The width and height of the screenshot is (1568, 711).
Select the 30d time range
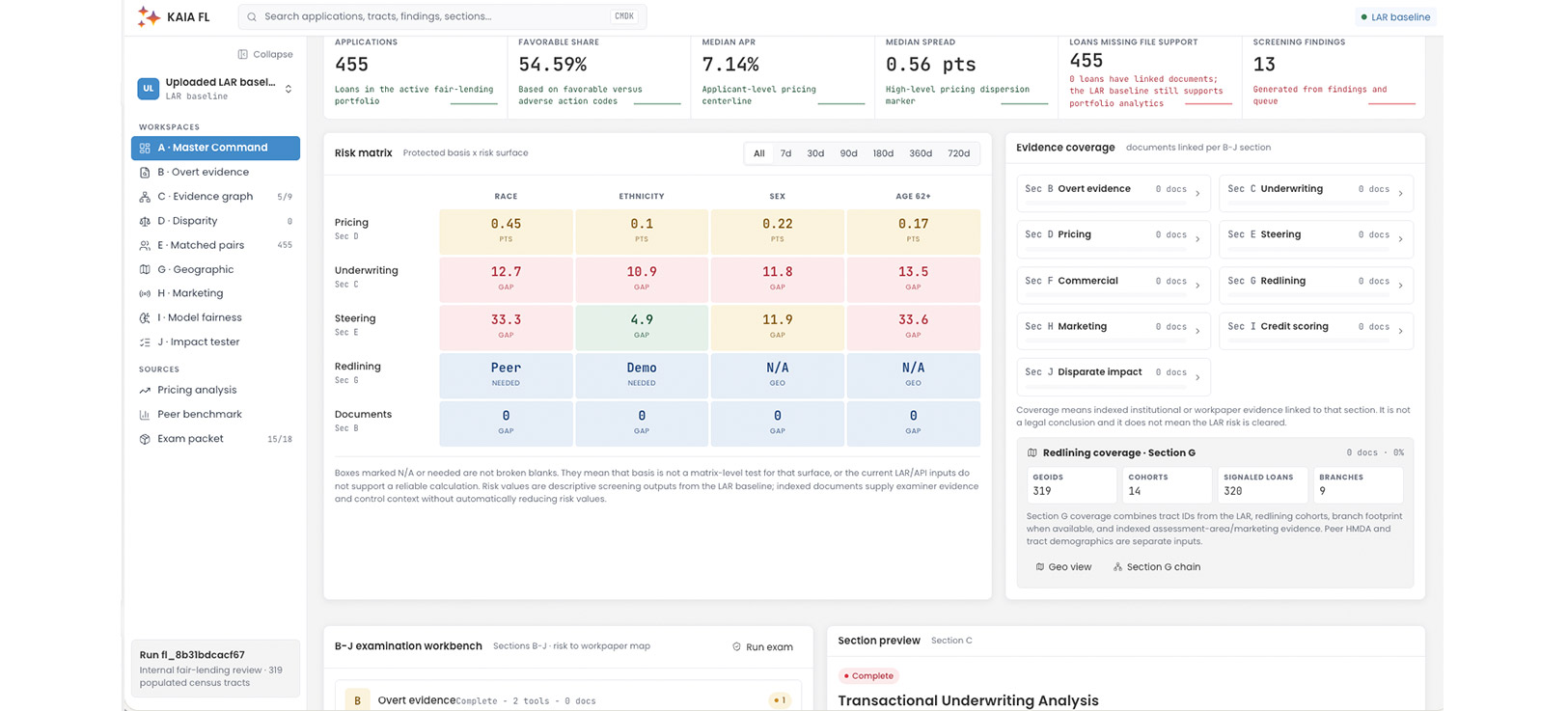[x=815, y=153]
